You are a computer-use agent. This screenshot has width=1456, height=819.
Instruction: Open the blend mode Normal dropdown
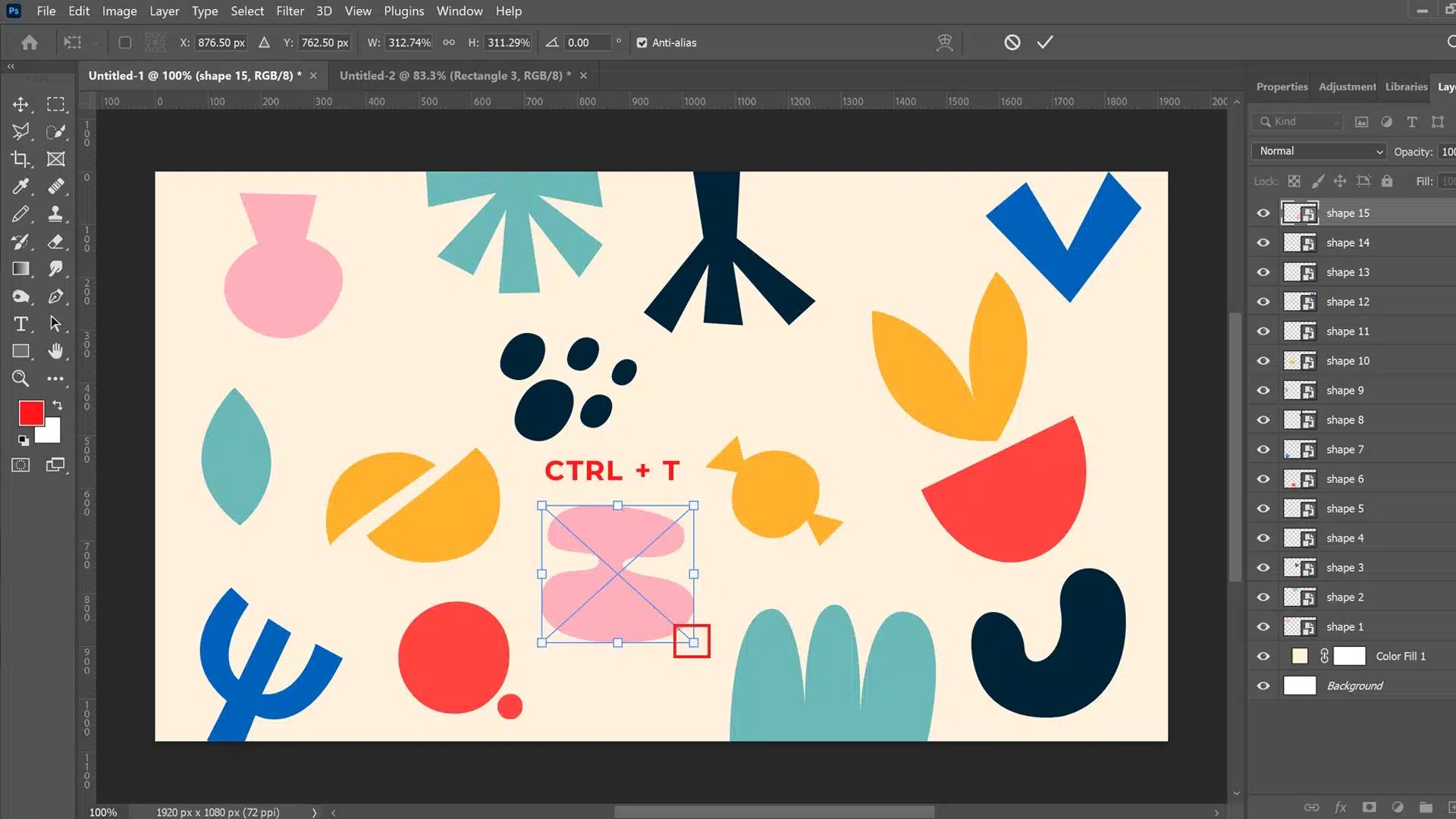tap(1319, 151)
